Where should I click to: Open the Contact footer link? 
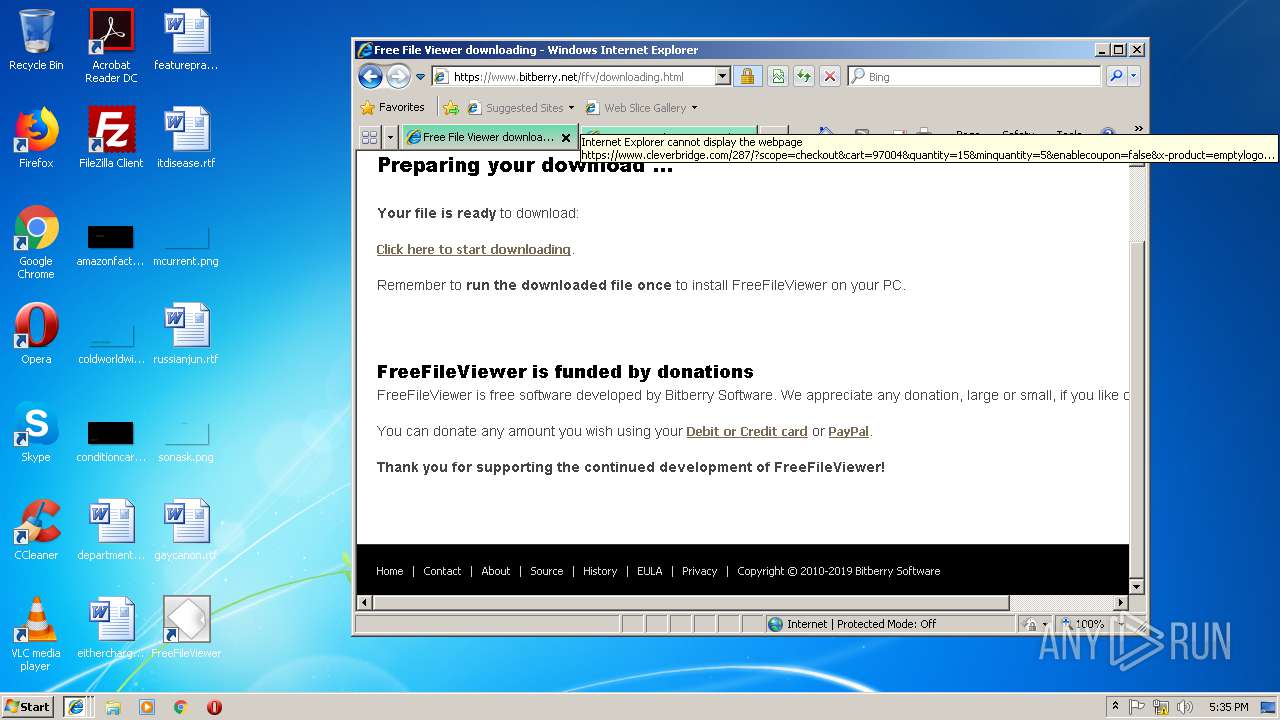[442, 571]
